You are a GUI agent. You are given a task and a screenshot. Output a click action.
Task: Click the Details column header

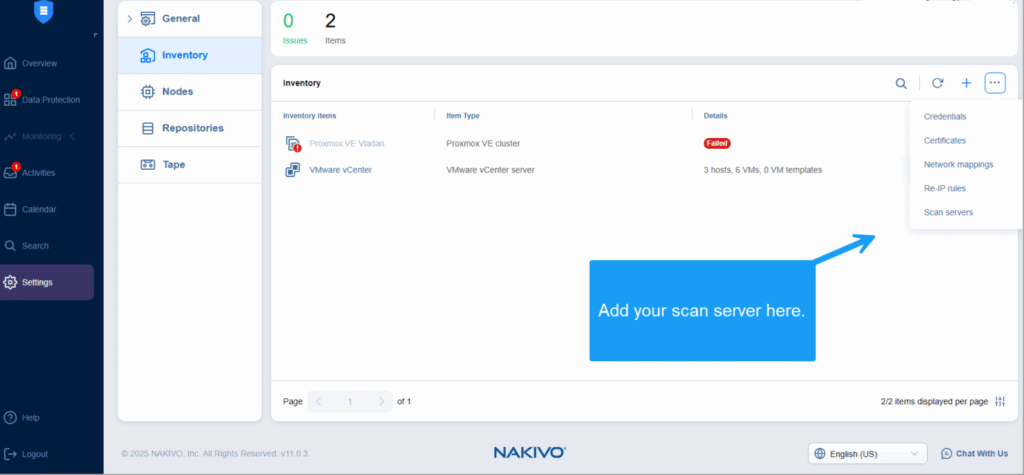click(715, 116)
